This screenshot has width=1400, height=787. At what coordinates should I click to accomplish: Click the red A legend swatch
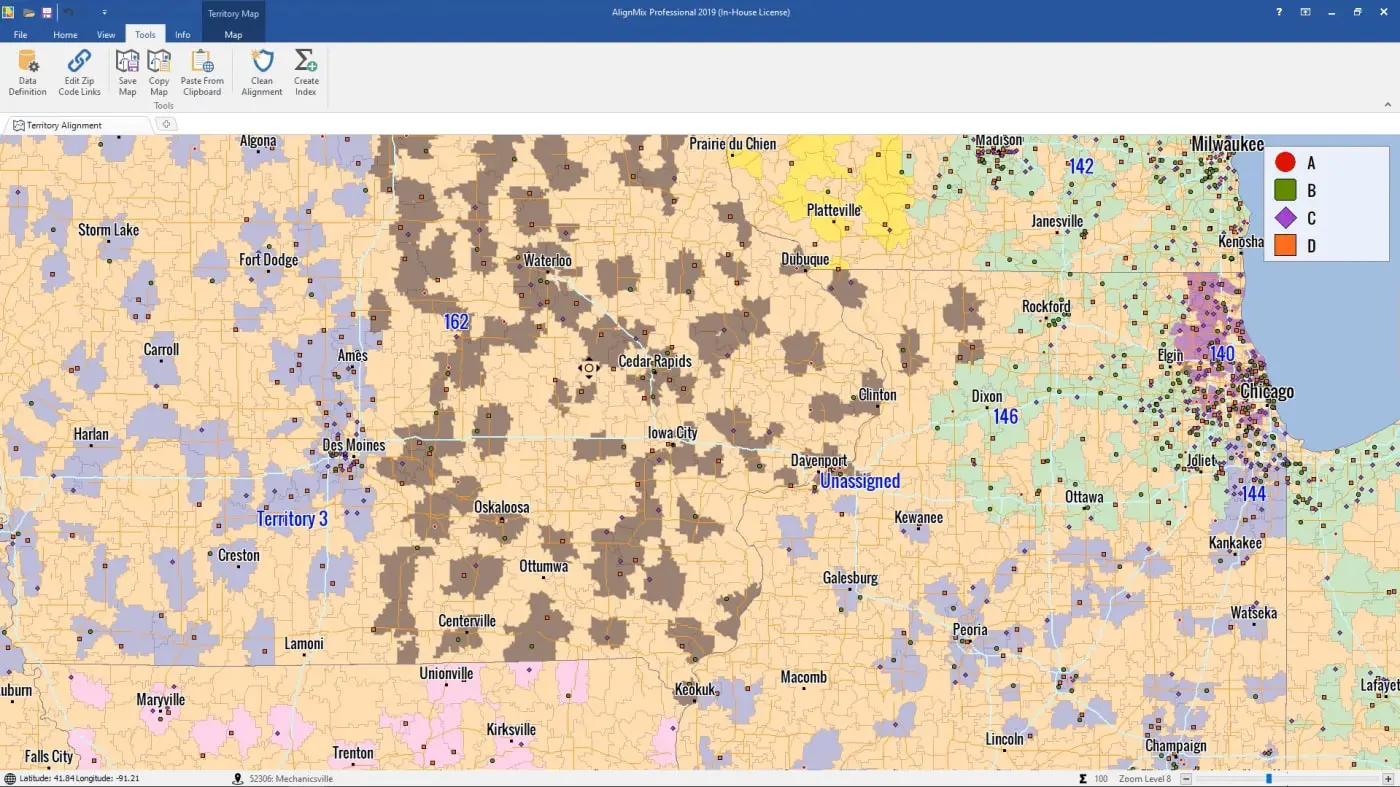(x=1285, y=162)
